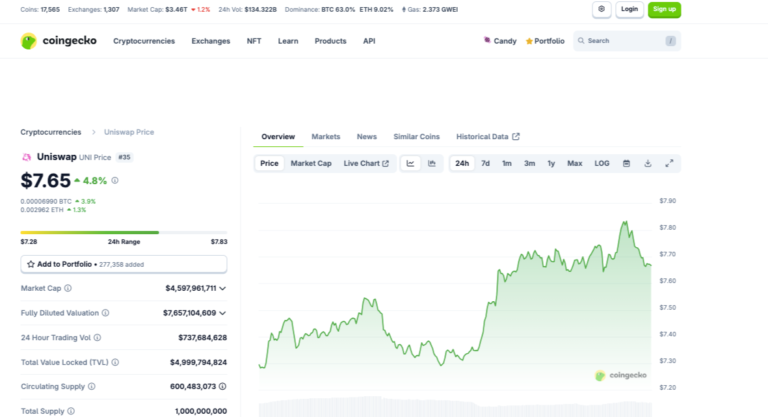The height and width of the screenshot is (417, 768).
Task: Select the 3m time range
Action: pyautogui.click(x=529, y=163)
